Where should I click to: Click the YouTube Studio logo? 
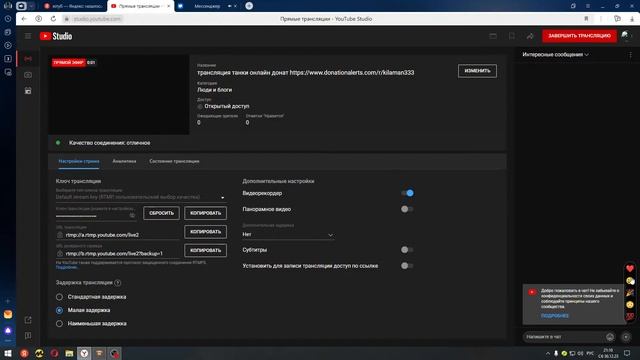(x=56, y=36)
